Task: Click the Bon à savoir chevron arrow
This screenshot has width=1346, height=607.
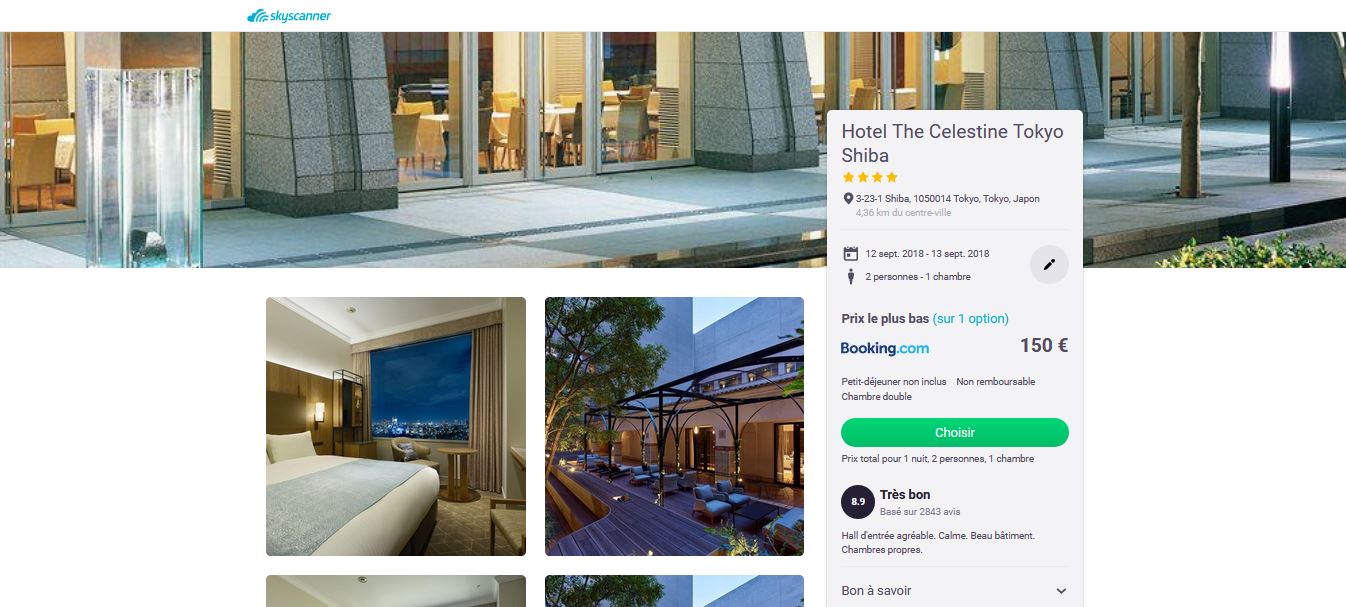Action: 1061,591
